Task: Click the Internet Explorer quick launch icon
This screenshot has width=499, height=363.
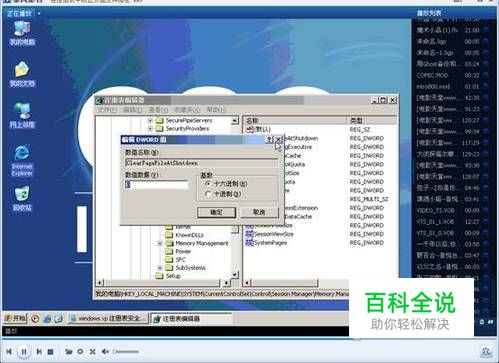Action: click(47, 319)
